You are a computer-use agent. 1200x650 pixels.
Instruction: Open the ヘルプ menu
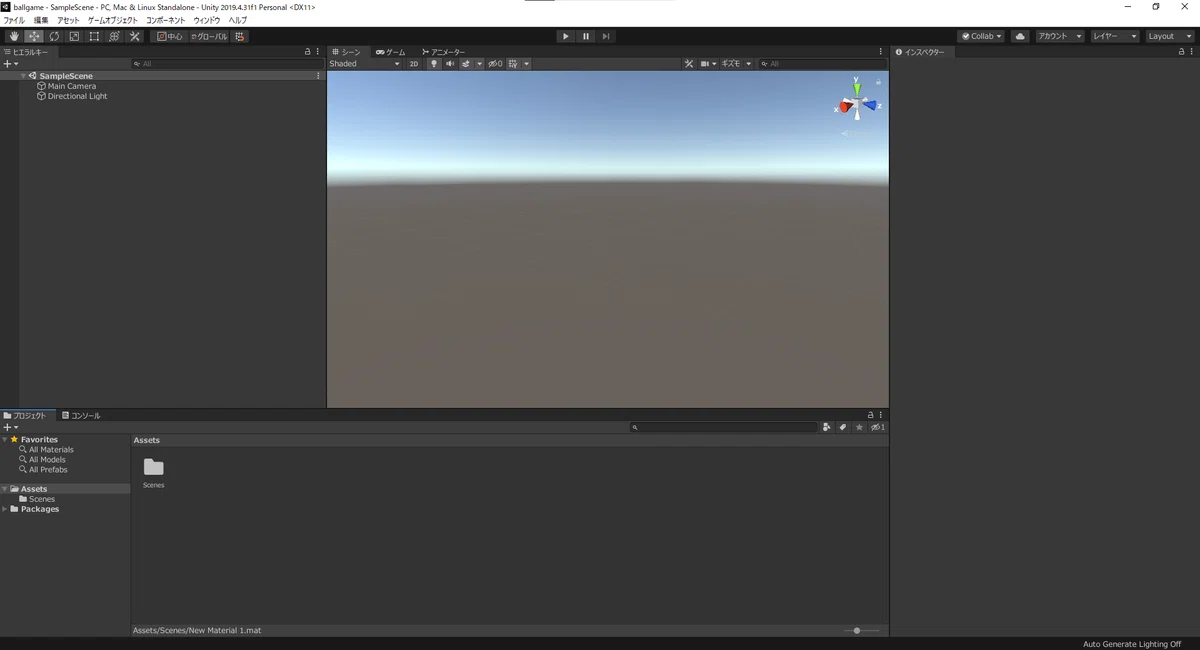238,20
